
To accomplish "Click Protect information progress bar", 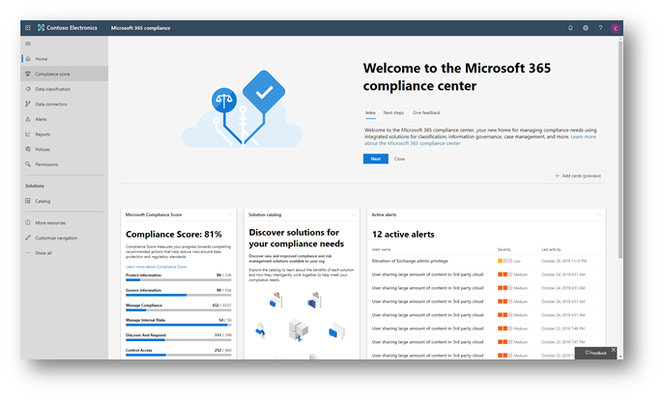I will pos(179,280).
